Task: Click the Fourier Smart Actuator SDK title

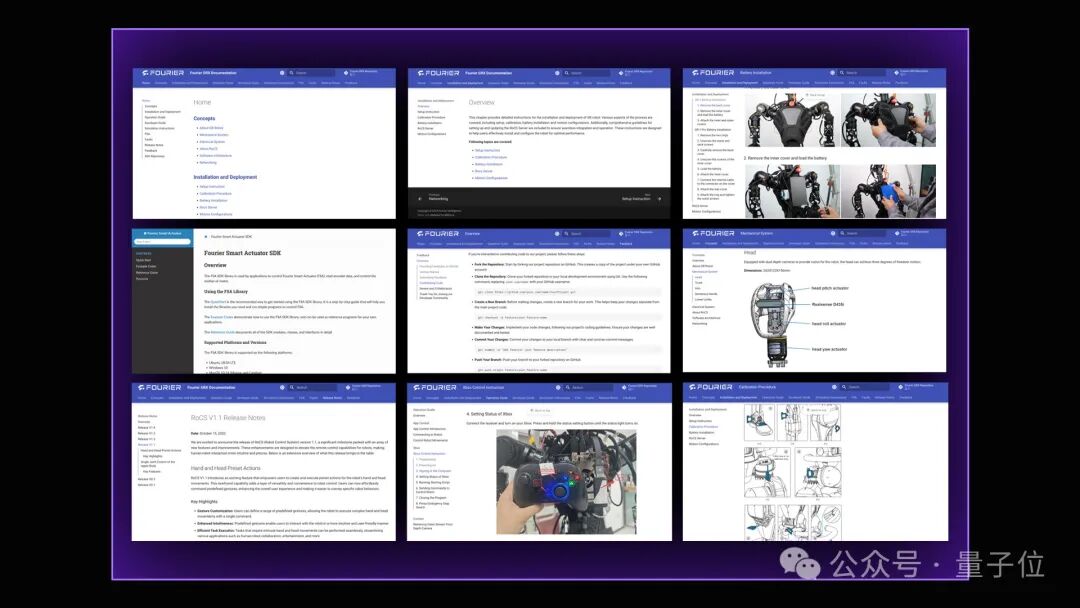Action: (242, 253)
